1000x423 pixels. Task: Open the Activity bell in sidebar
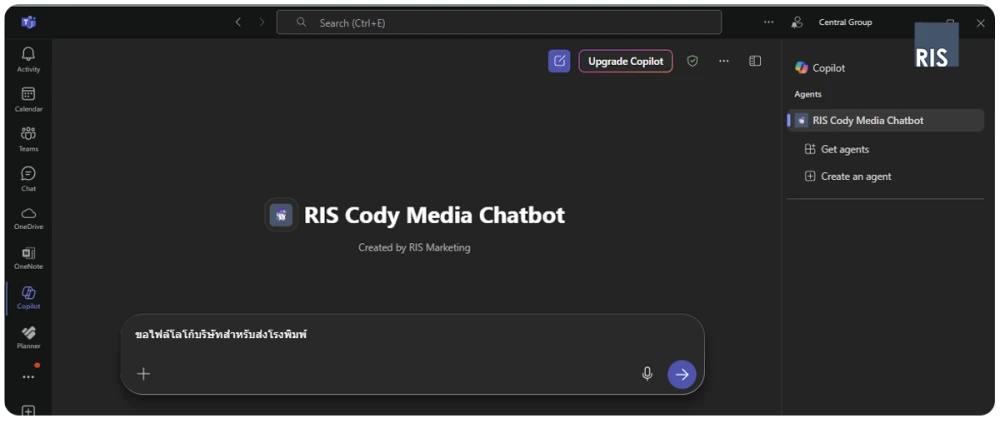point(28,59)
